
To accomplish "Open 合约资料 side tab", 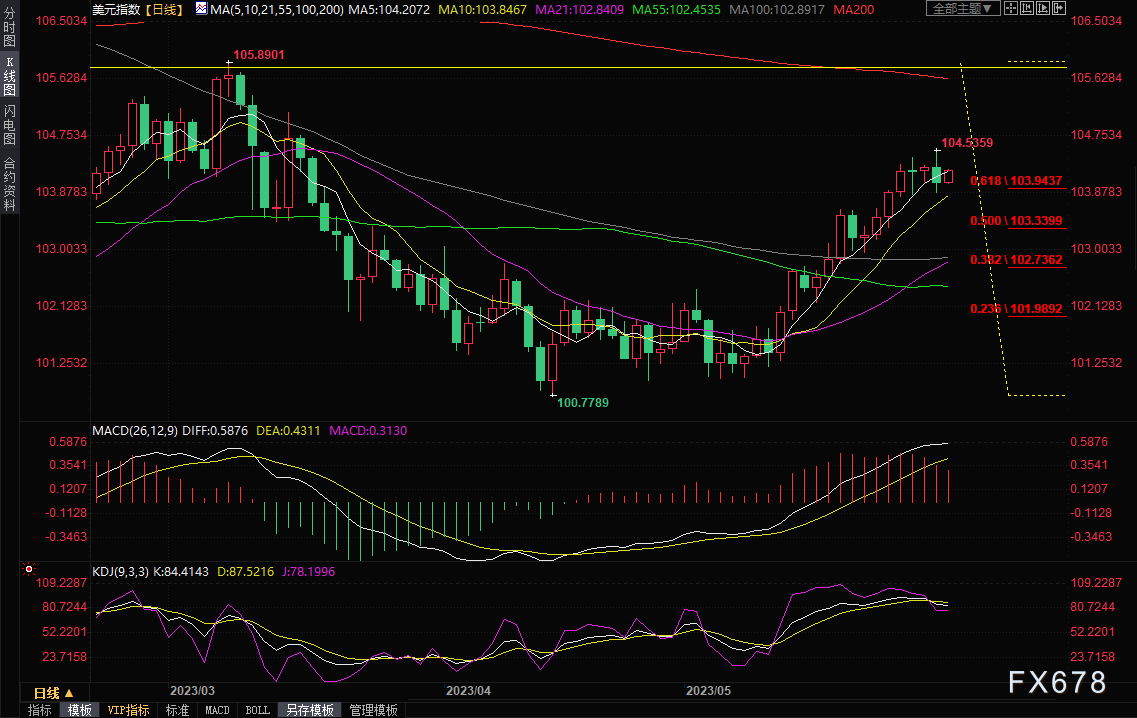I will tap(9, 183).
